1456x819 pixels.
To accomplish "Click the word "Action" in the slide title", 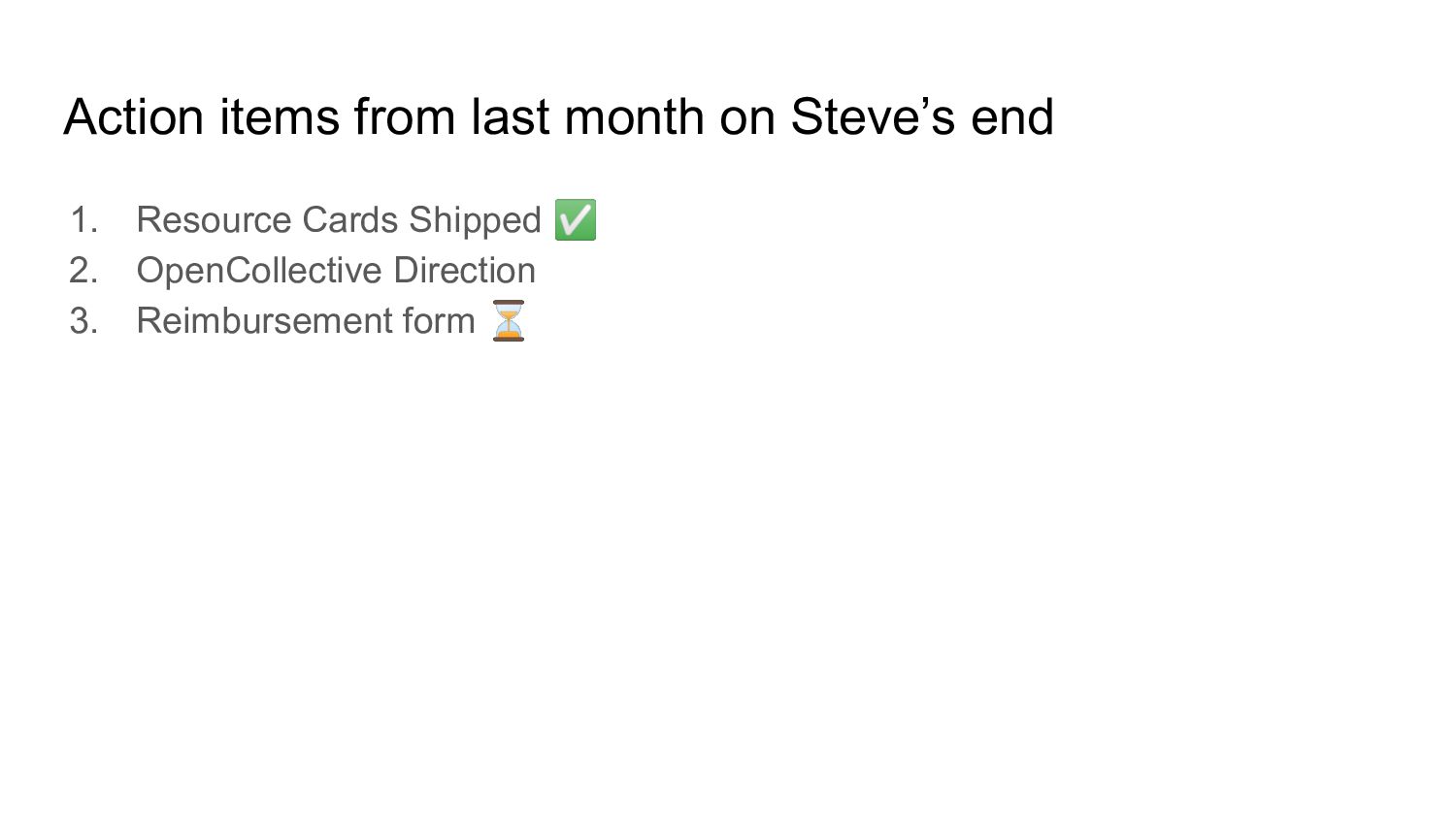I will (134, 117).
